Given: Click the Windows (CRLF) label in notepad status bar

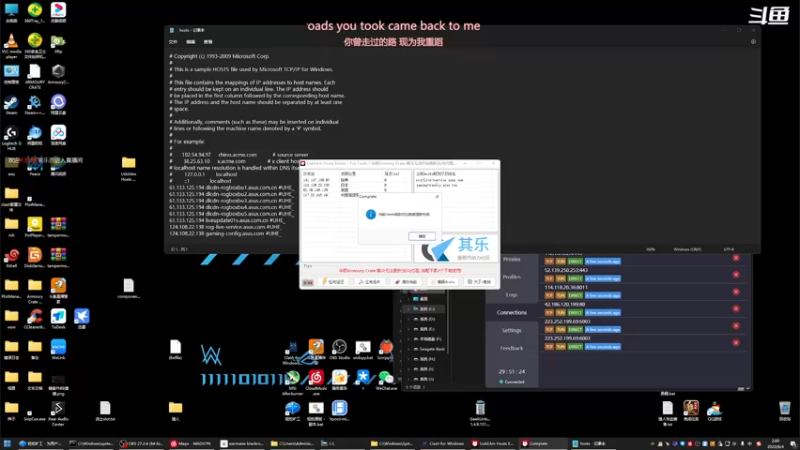Looking at the screenshot, I should pyautogui.click(x=687, y=249).
